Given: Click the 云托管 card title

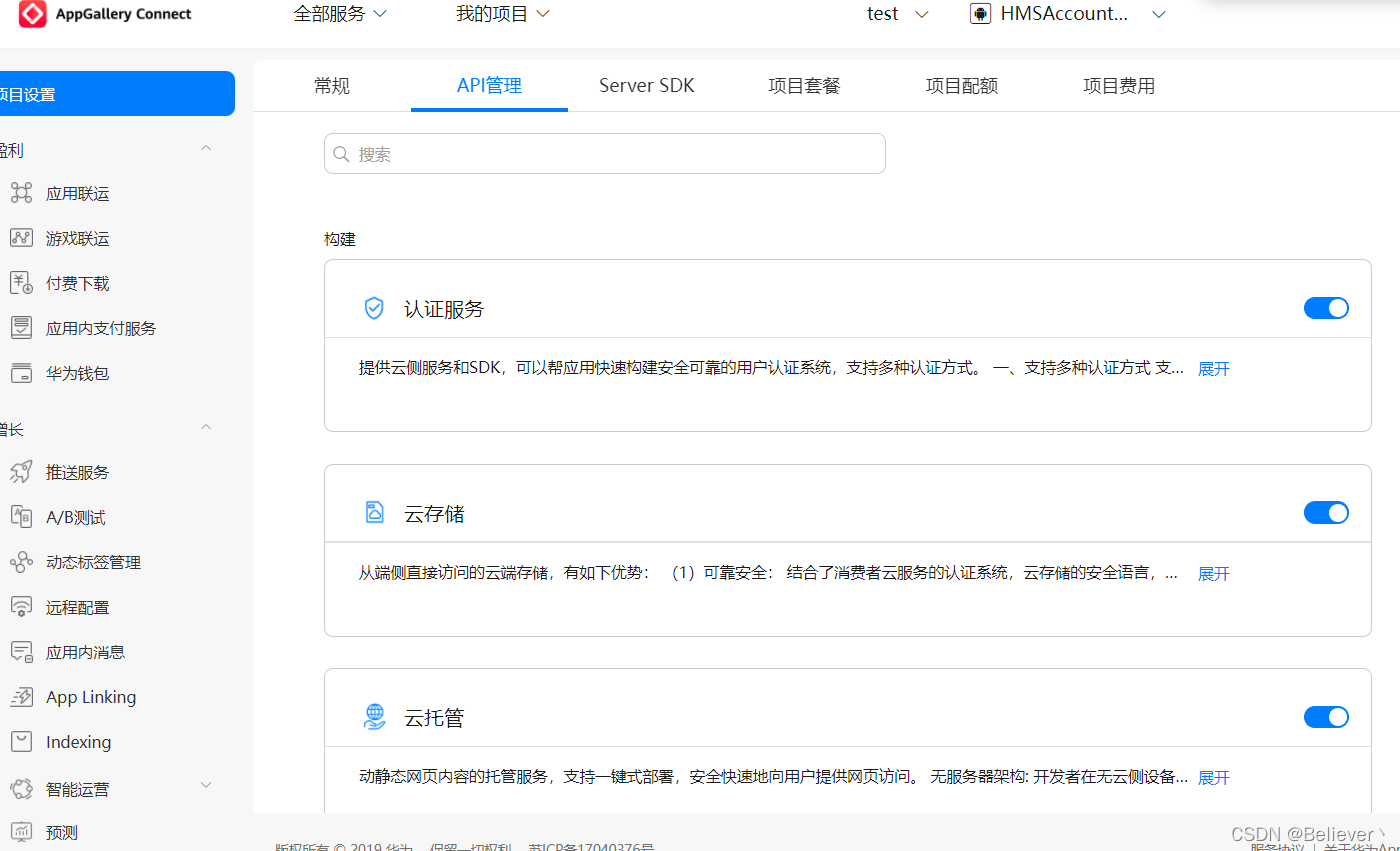Looking at the screenshot, I should coord(434,718).
